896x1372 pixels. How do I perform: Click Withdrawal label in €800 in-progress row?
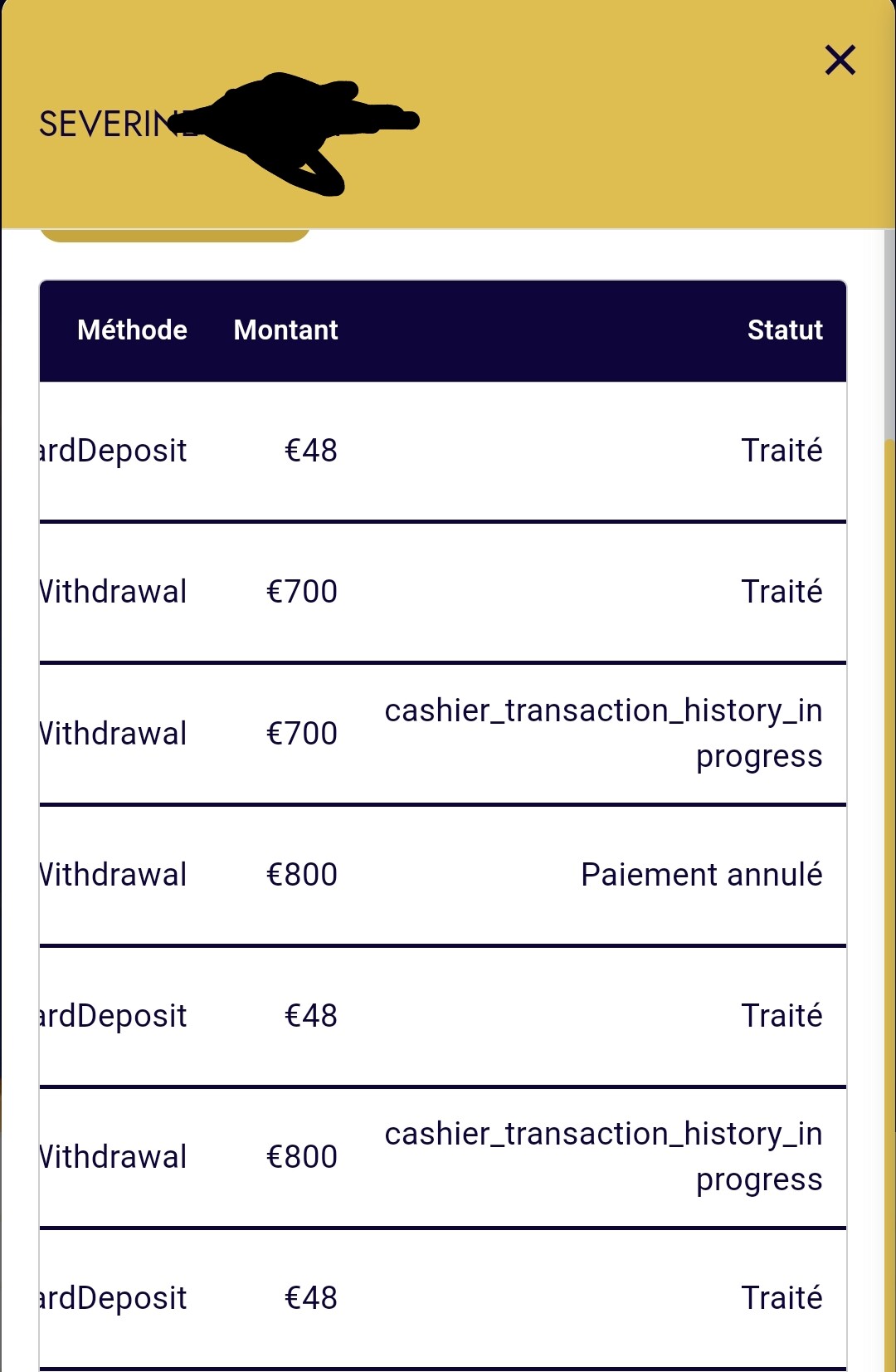click(x=114, y=1157)
